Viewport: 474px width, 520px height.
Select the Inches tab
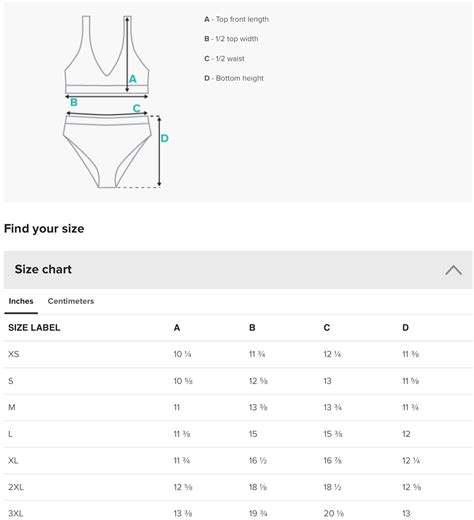(x=21, y=301)
